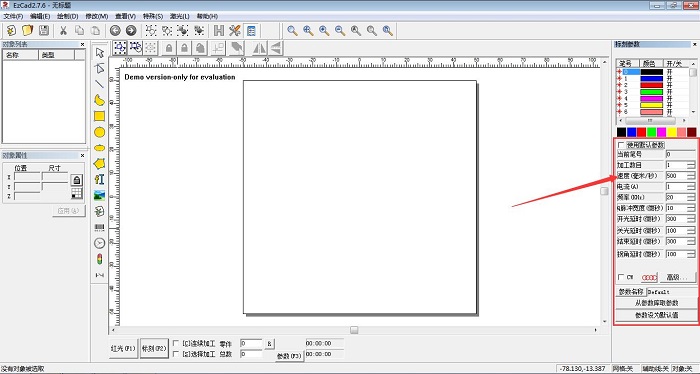Viewport: 700px width, 374px height.
Task: Enable the 使用默认参数 checkbox
Action: (621, 145)
